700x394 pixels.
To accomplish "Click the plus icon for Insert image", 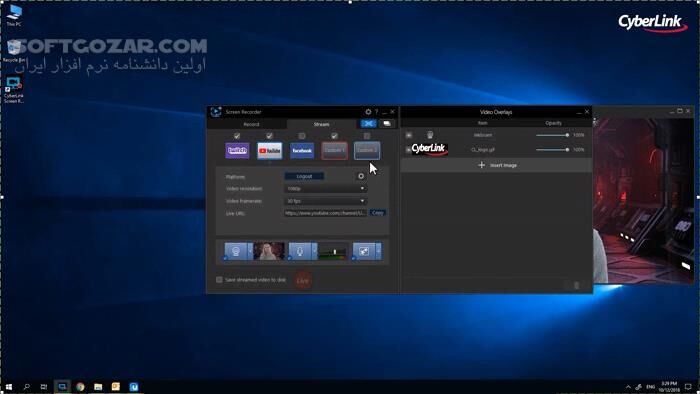I will pos(481,165).
